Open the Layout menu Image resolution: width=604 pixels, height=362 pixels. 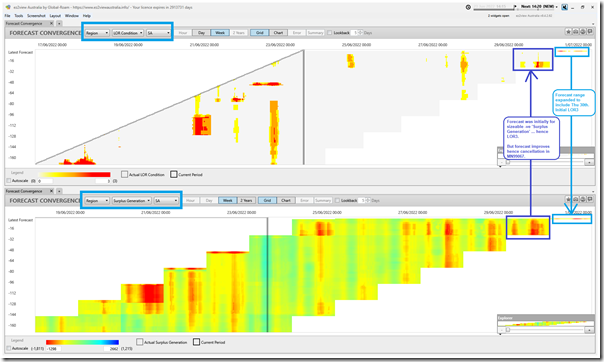click(55, 16)
